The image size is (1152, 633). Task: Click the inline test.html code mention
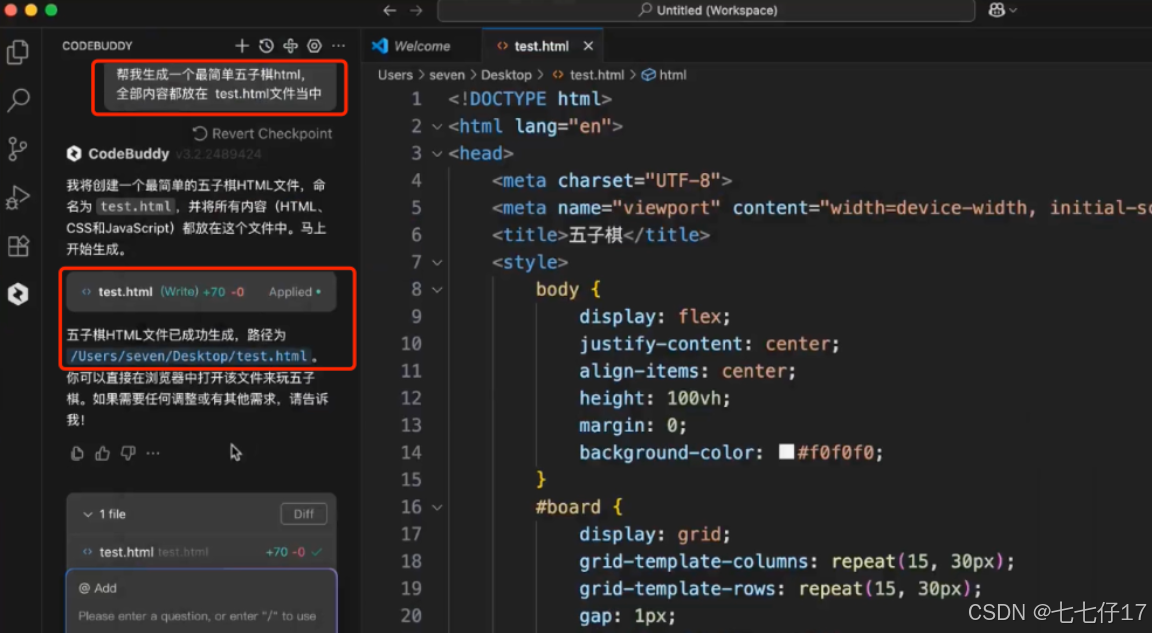coord(137,206)
